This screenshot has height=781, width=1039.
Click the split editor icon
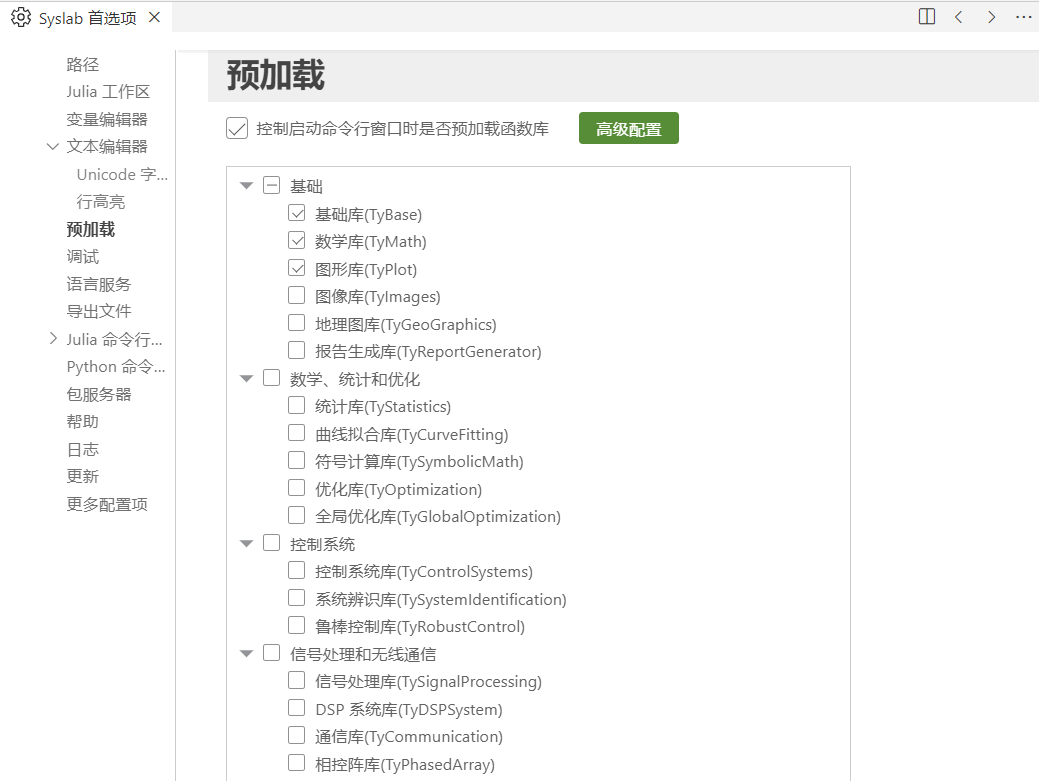coord(927,17)
